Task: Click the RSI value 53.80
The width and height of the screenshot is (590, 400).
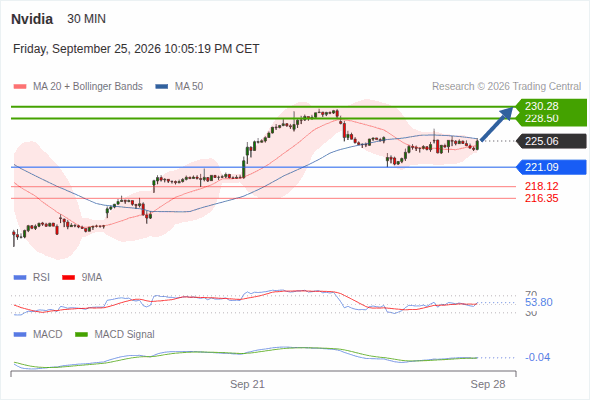Action: (538, 303)
